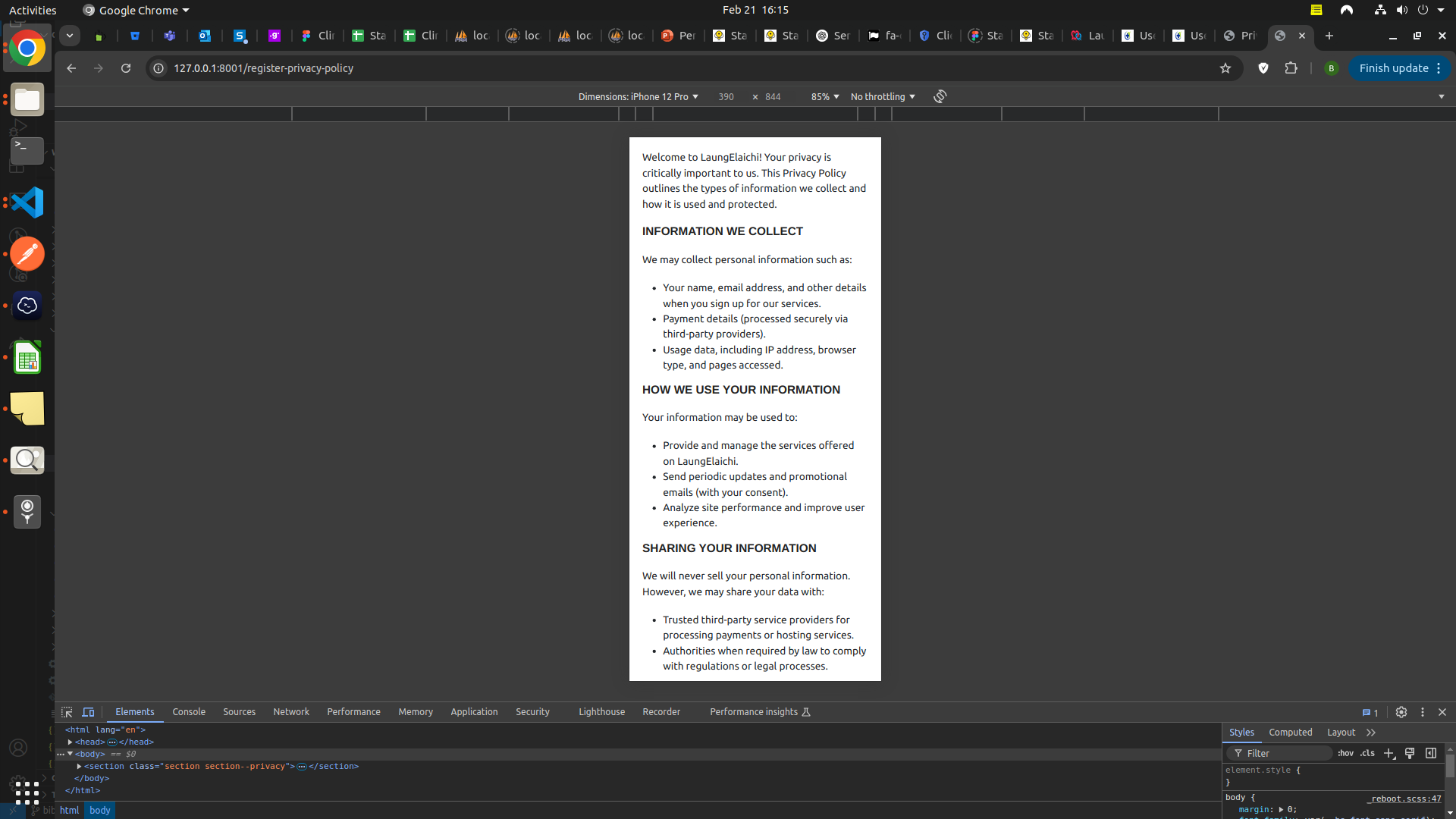Image resolution: width=1456 pixels, height=819 pixels.
Task: Go back to previous page
Action: [71, 68]
